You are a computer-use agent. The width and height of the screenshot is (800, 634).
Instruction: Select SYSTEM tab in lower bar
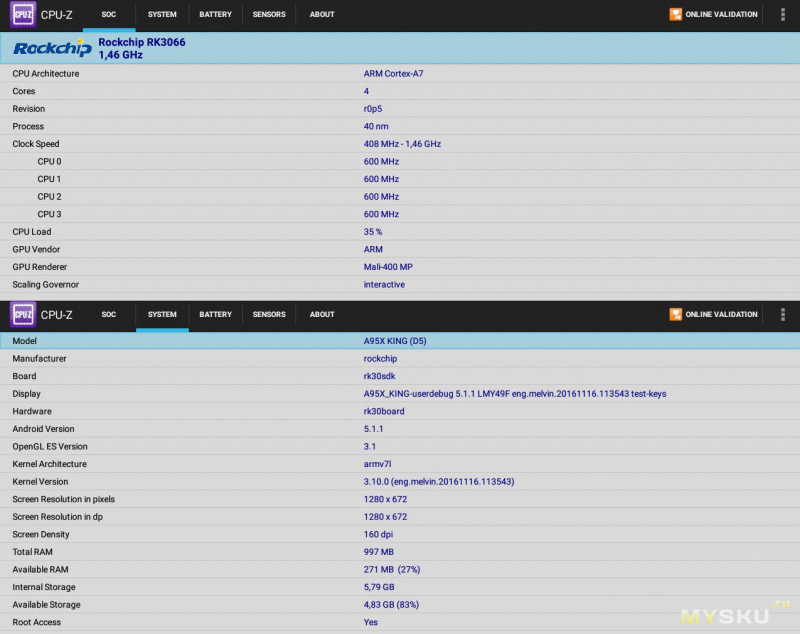coord(162,314)
